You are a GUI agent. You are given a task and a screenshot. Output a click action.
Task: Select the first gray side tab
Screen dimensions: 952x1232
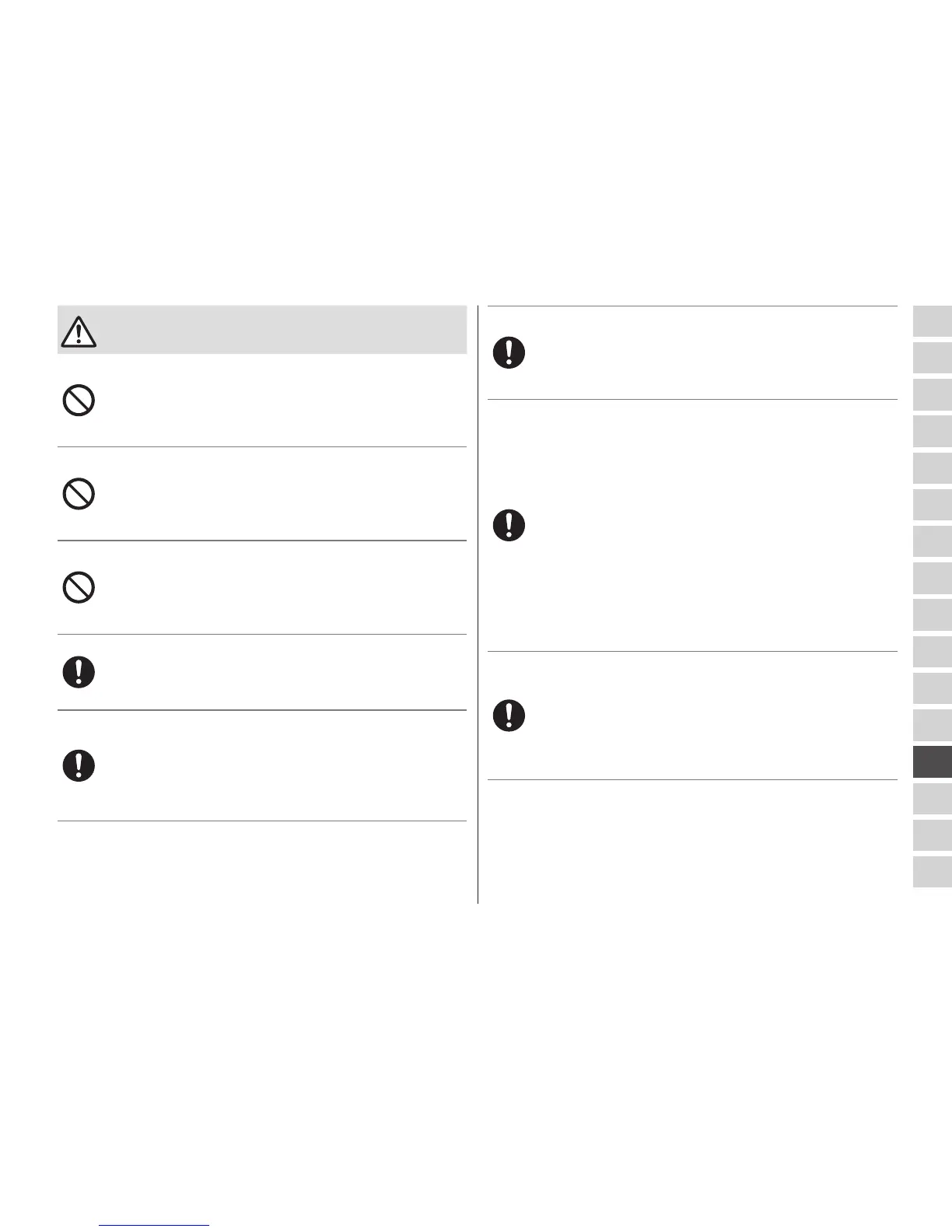pyautogui.click(x=932, y=322)
